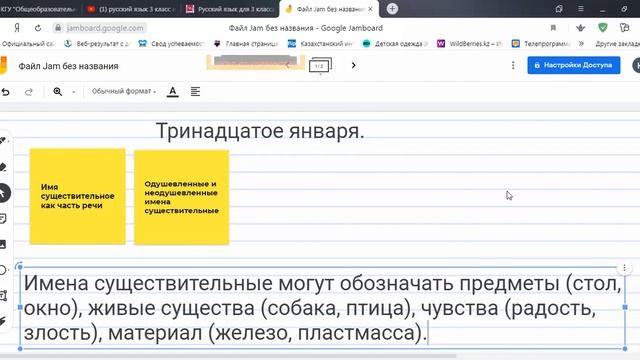Switch to the '(1) русский язык 3 класс' tab

tap(131, 9)
